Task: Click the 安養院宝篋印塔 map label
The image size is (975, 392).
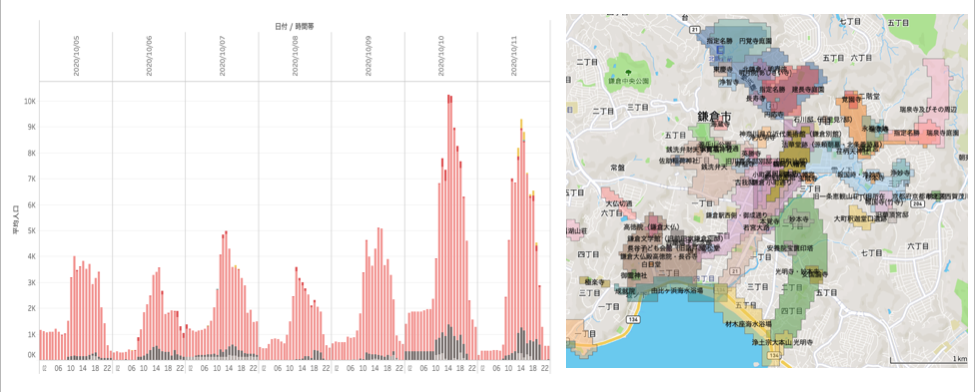Action: [x=791, y=247]
